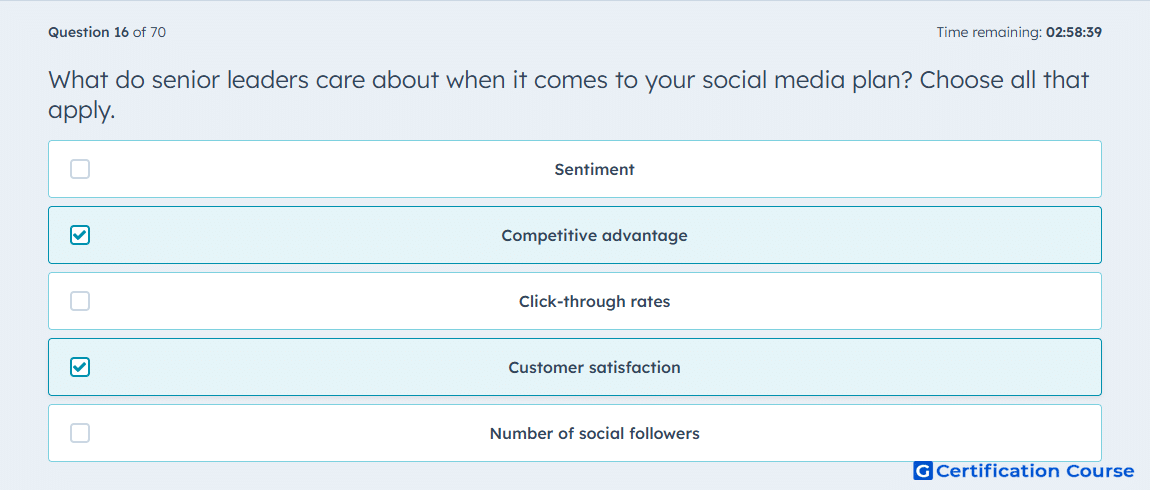Click the Competitive advantage answer text
Viewport: 1150px width, 490px height.
point(594,235)
